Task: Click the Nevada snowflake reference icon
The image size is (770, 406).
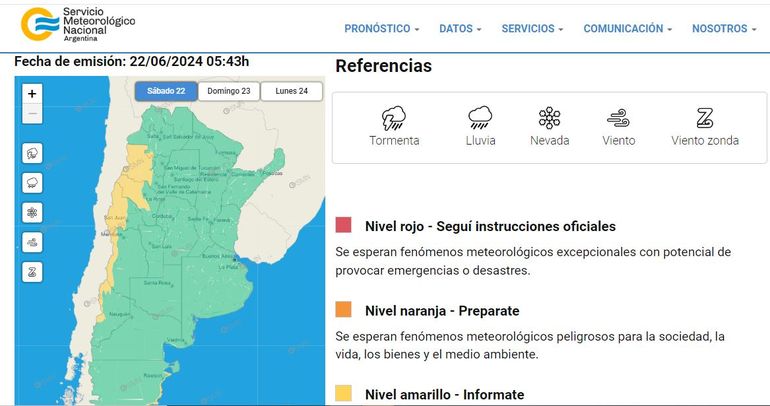Action: (x=549, y=118)
